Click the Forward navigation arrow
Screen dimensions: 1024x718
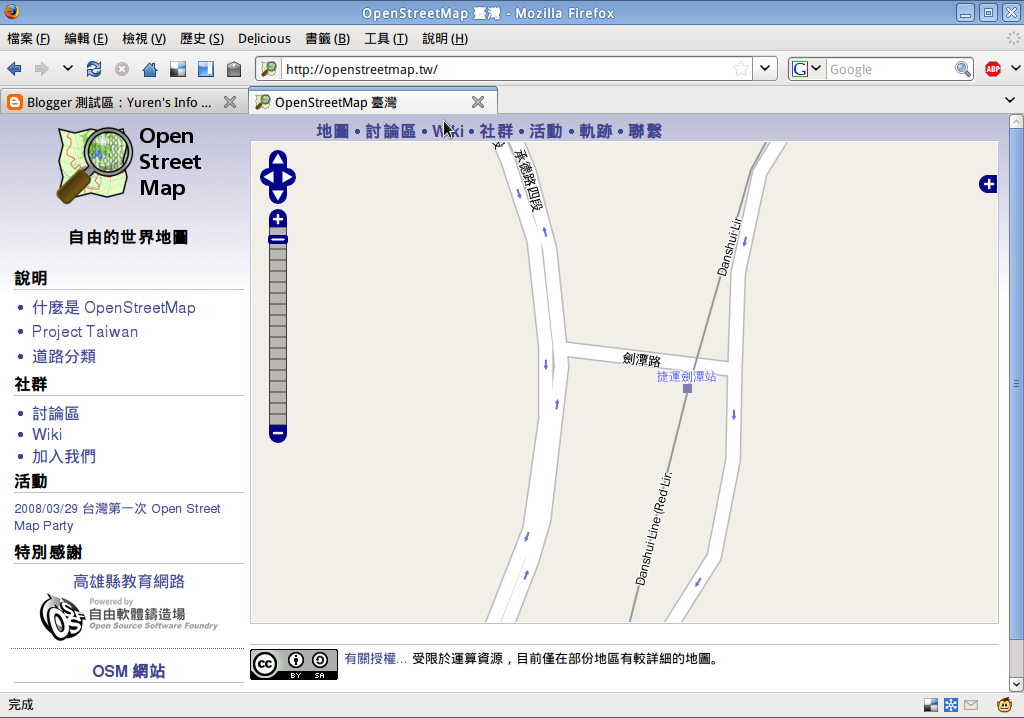(x=41, y=69)
